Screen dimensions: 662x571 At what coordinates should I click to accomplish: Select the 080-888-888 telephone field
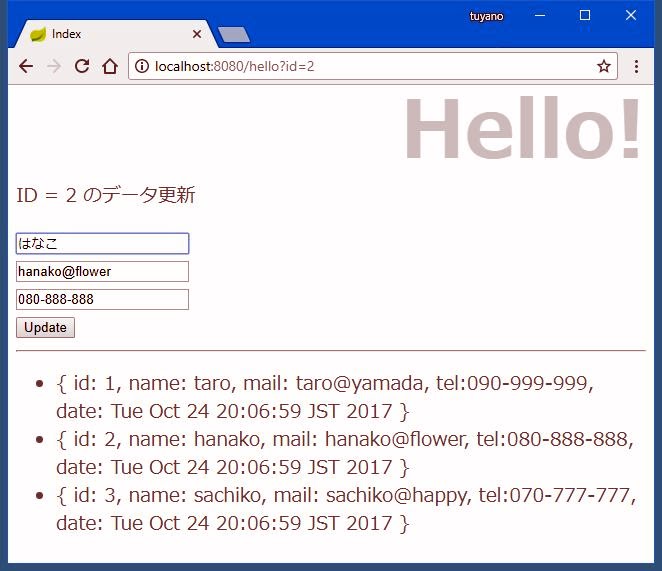(x=102, y=300)
